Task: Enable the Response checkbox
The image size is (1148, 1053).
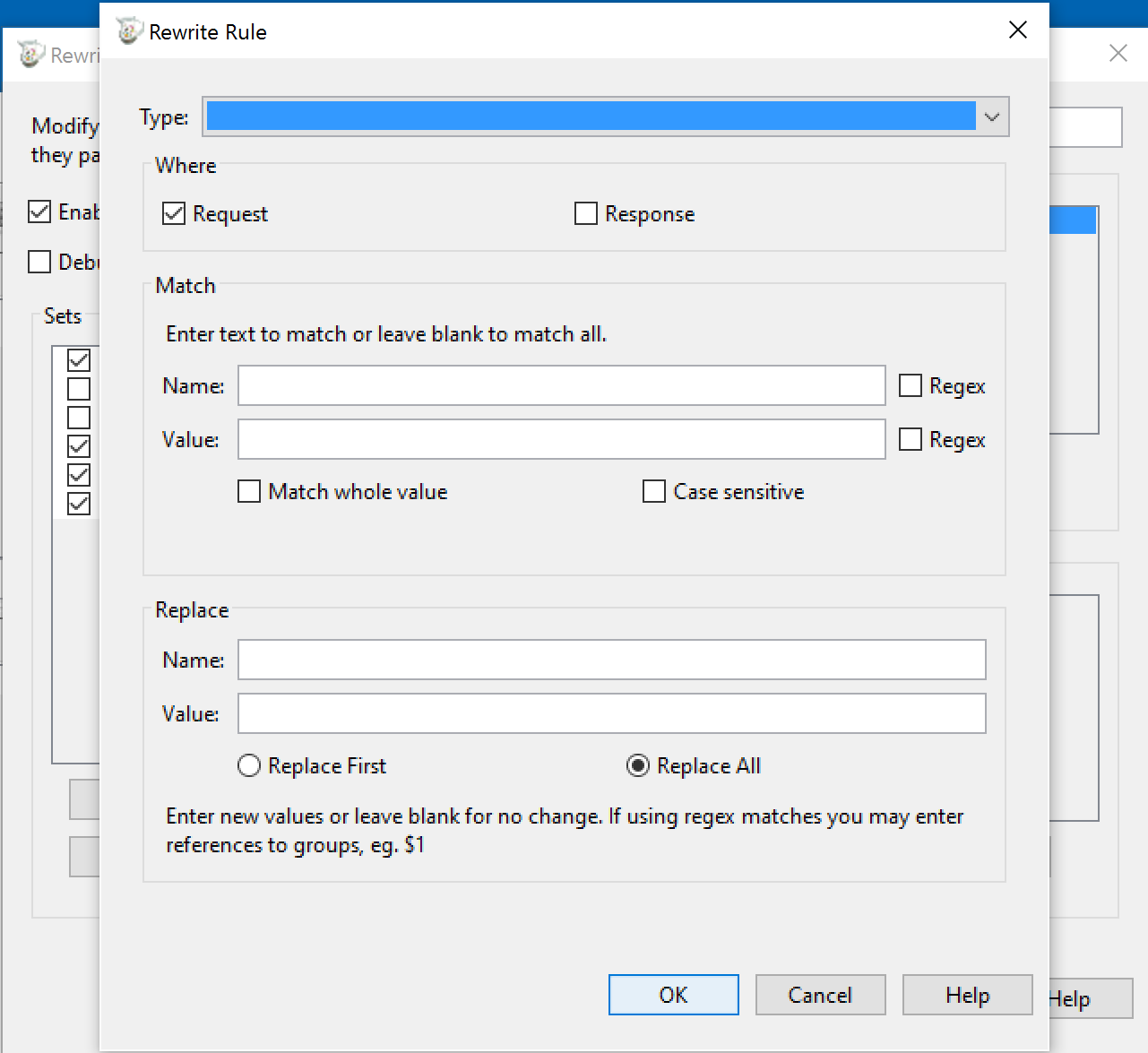Action: (x=586, y=214)
